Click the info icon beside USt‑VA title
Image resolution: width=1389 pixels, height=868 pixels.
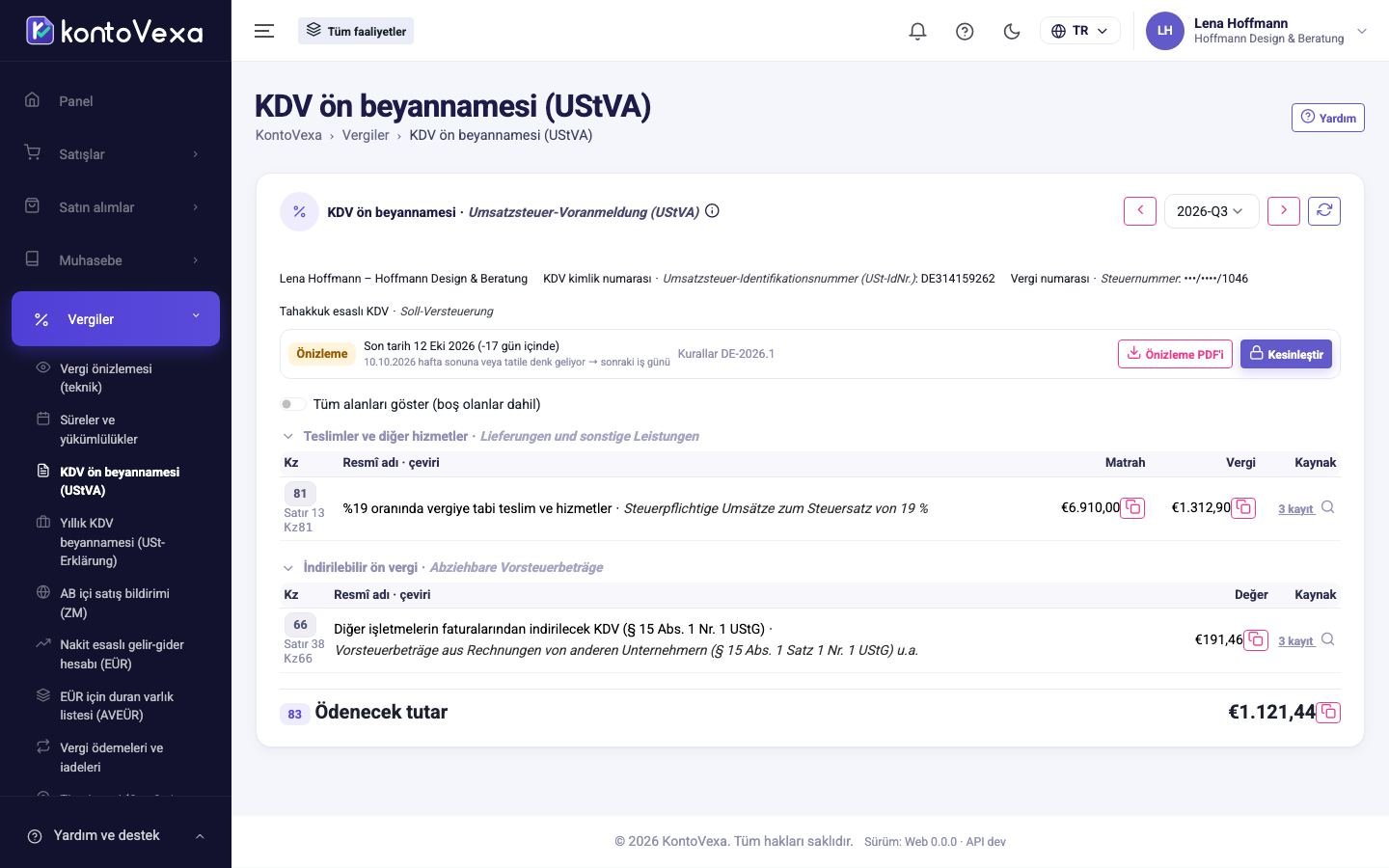[712, 211]
